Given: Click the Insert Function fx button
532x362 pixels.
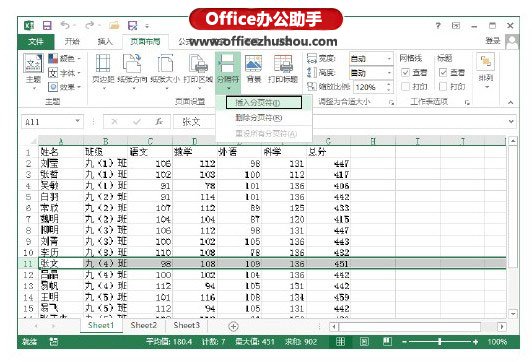Looking at the screenshot, I should tap(159, 122).
